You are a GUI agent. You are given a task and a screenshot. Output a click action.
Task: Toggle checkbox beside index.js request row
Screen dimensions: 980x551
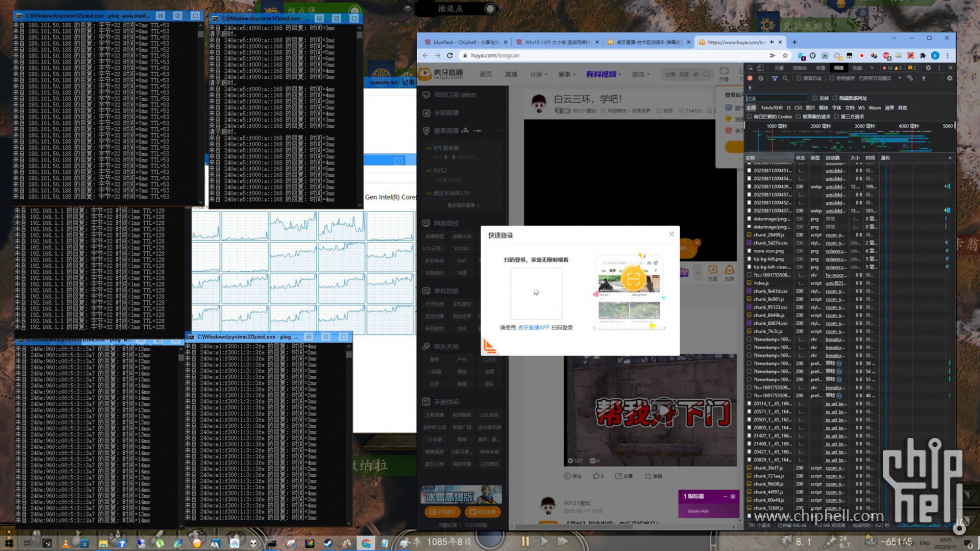pyautogui.click(x=749, y=283)
